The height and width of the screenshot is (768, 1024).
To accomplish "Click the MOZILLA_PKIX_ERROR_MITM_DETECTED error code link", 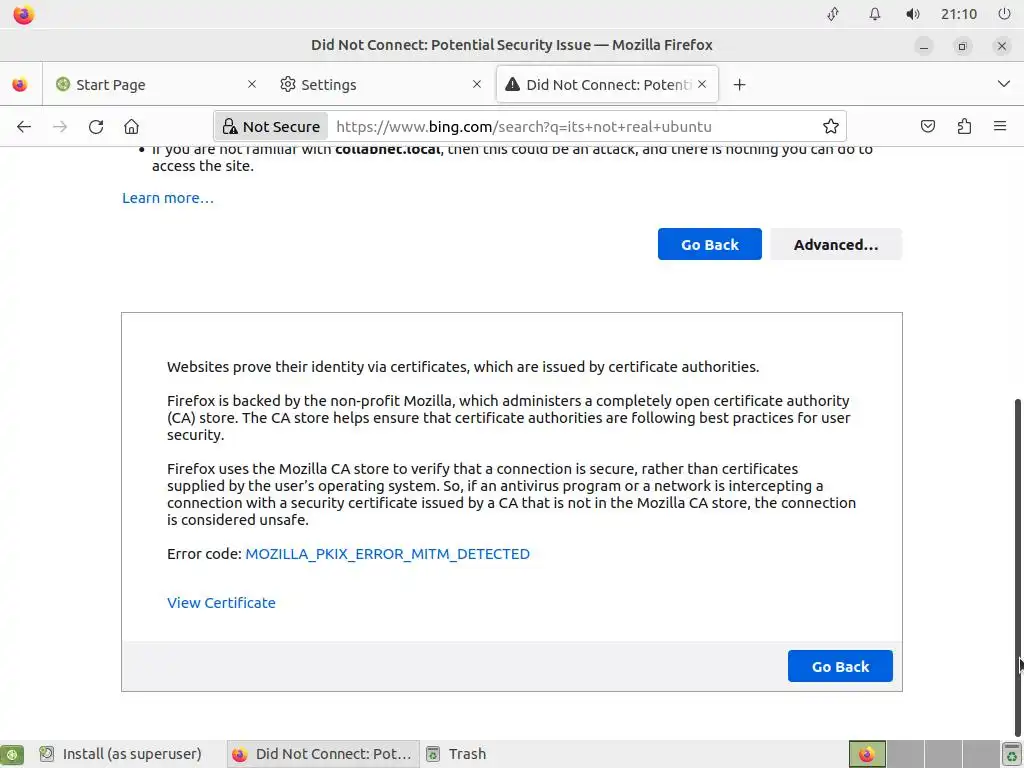I will [387, 554].
